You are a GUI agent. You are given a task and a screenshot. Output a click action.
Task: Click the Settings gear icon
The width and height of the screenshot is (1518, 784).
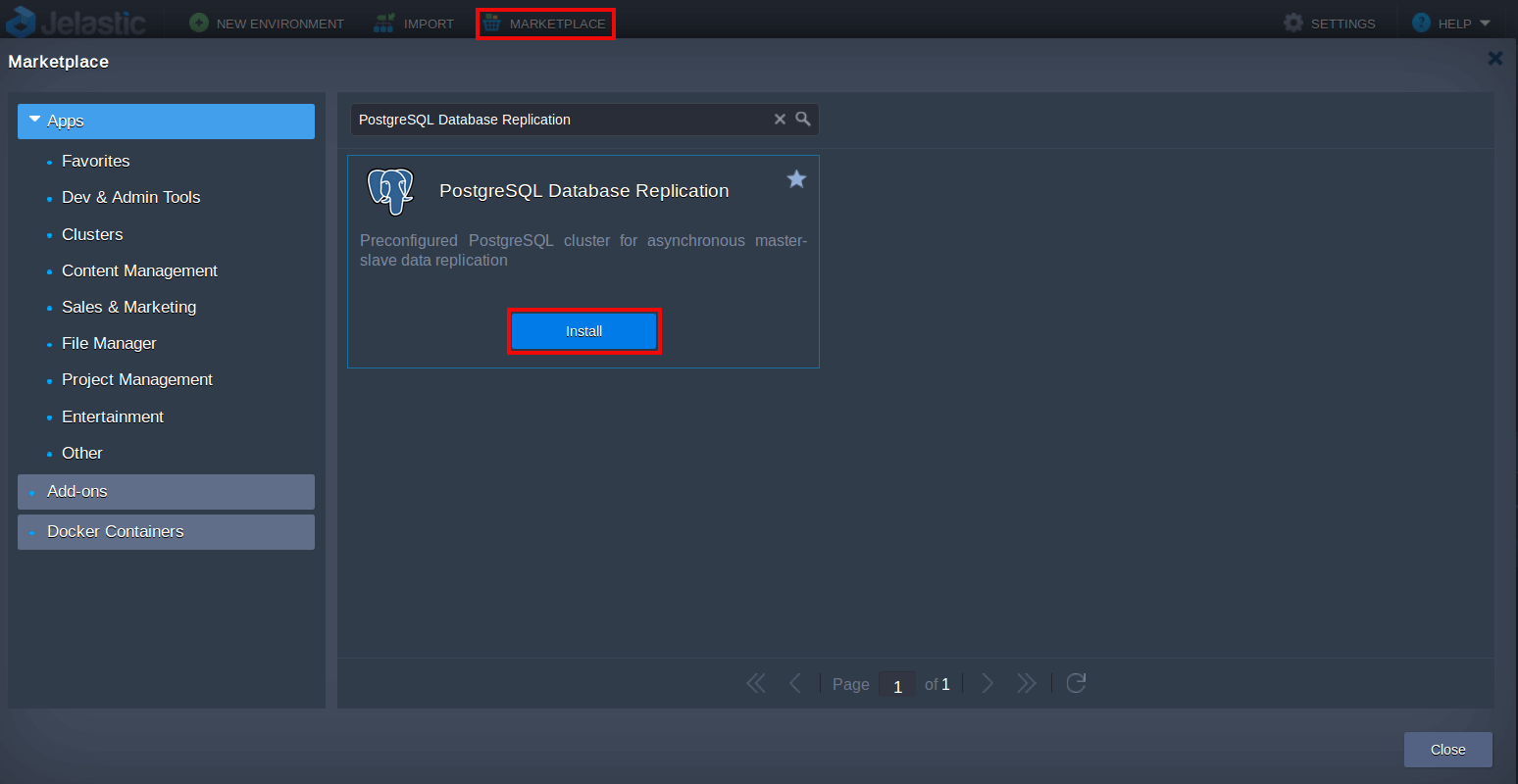tap(1293, 23)
